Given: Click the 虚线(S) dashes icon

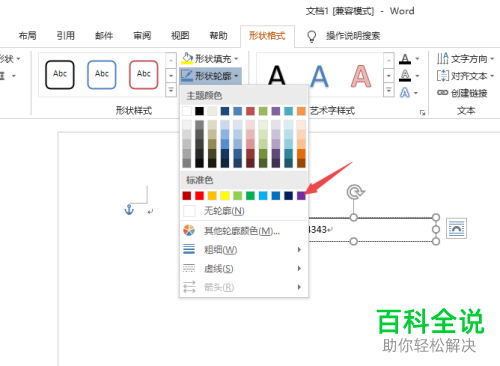Looking at the screenshot, I should [x=189, y=268].
